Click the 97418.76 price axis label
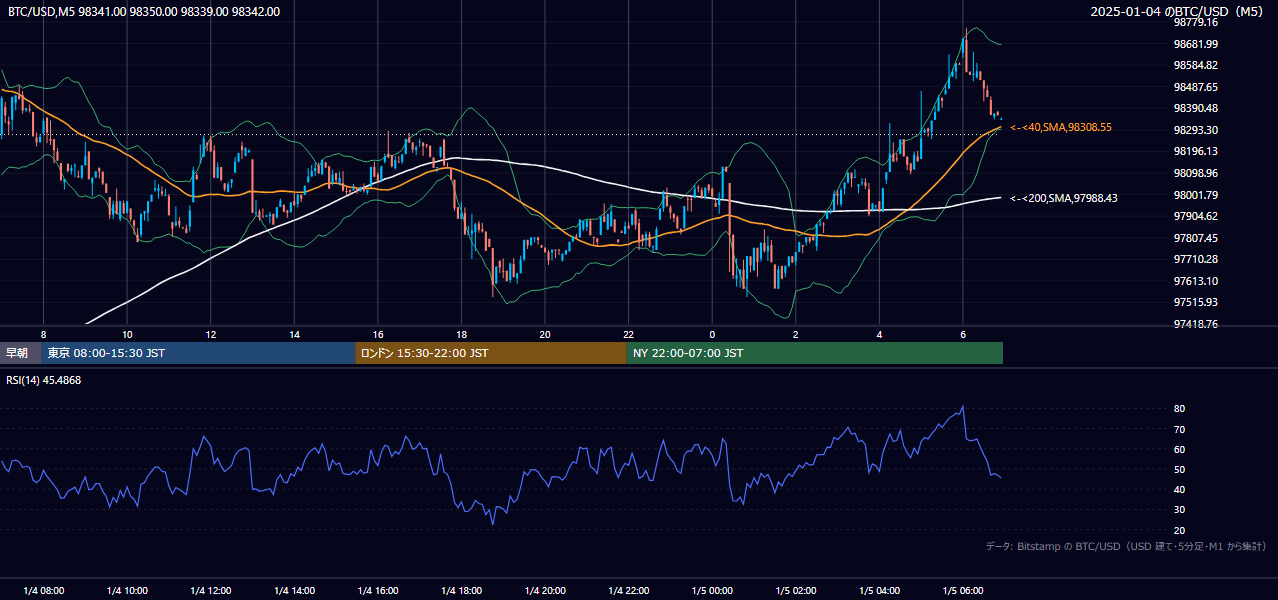This screenshot has width=1278, height=600. (x=1196, y=324)
